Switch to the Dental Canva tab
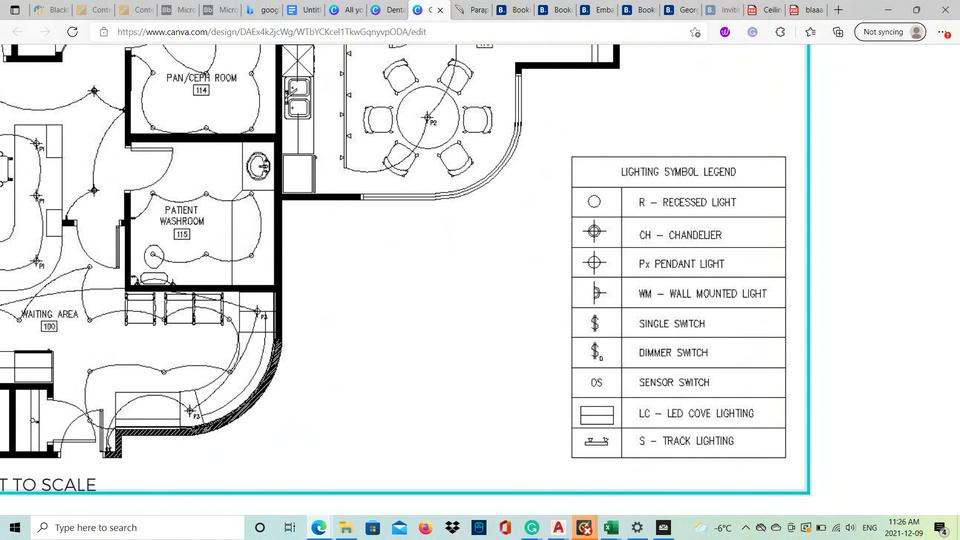 [x=388, y=10]
